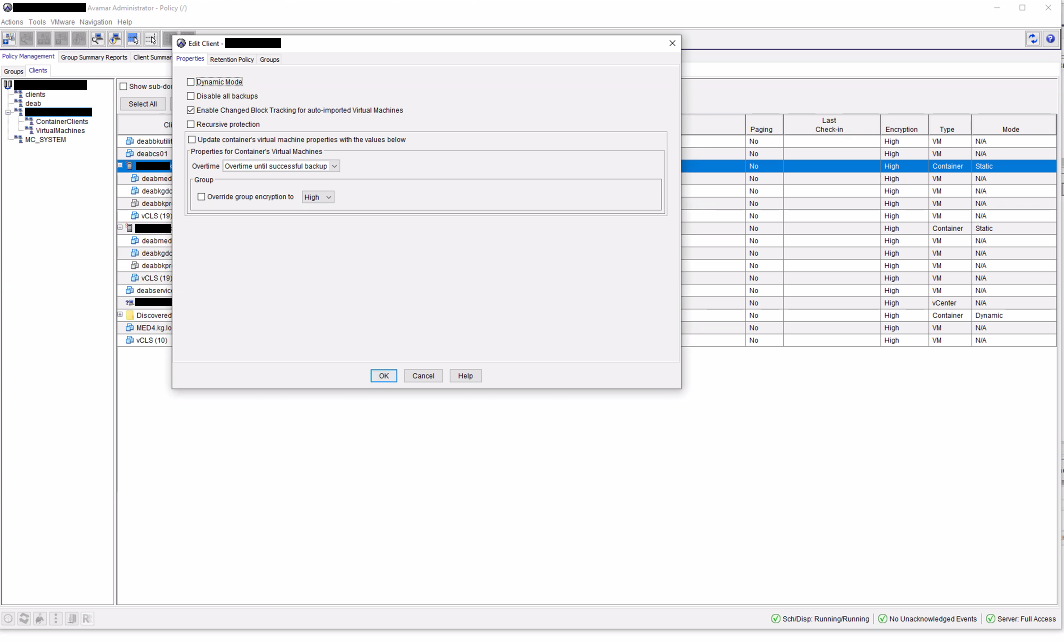The width and height of the screenshot is (1064, 641).
Task: Click OK in the Edit Client dialog
Action: tap(383, 375)
